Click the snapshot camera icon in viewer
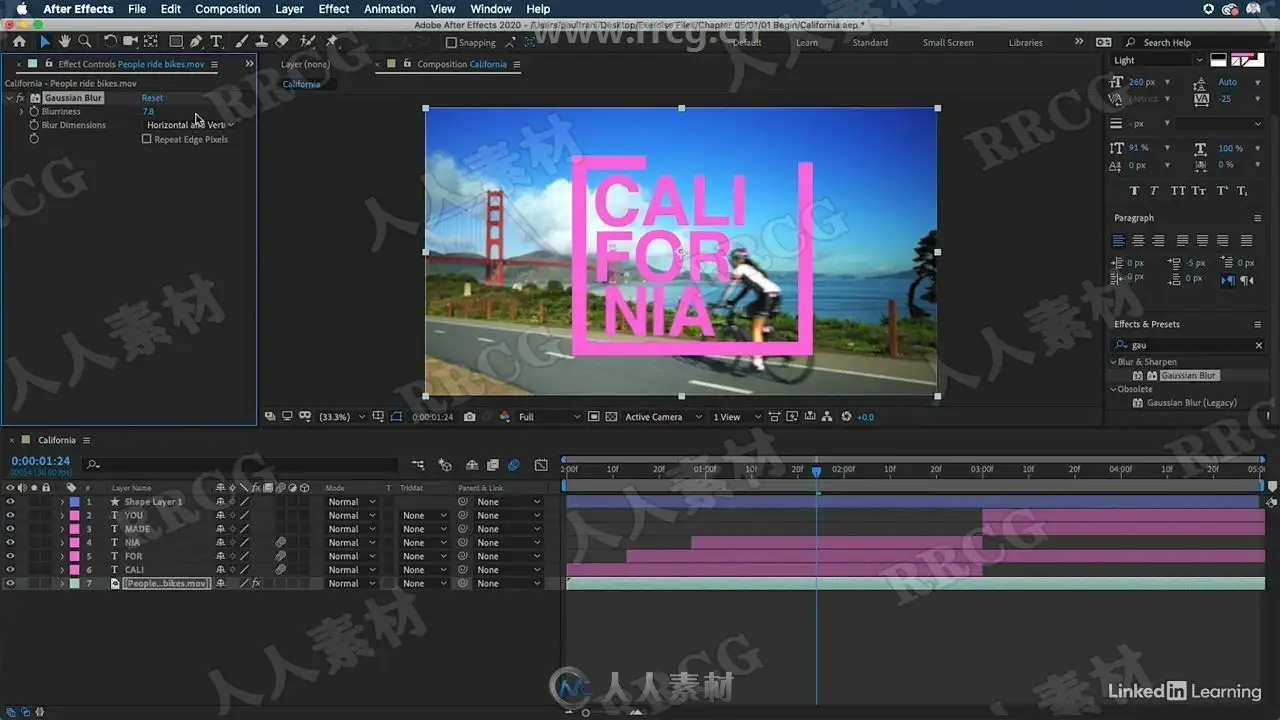The image size is (1280, 720). click(x=470, y=417)
